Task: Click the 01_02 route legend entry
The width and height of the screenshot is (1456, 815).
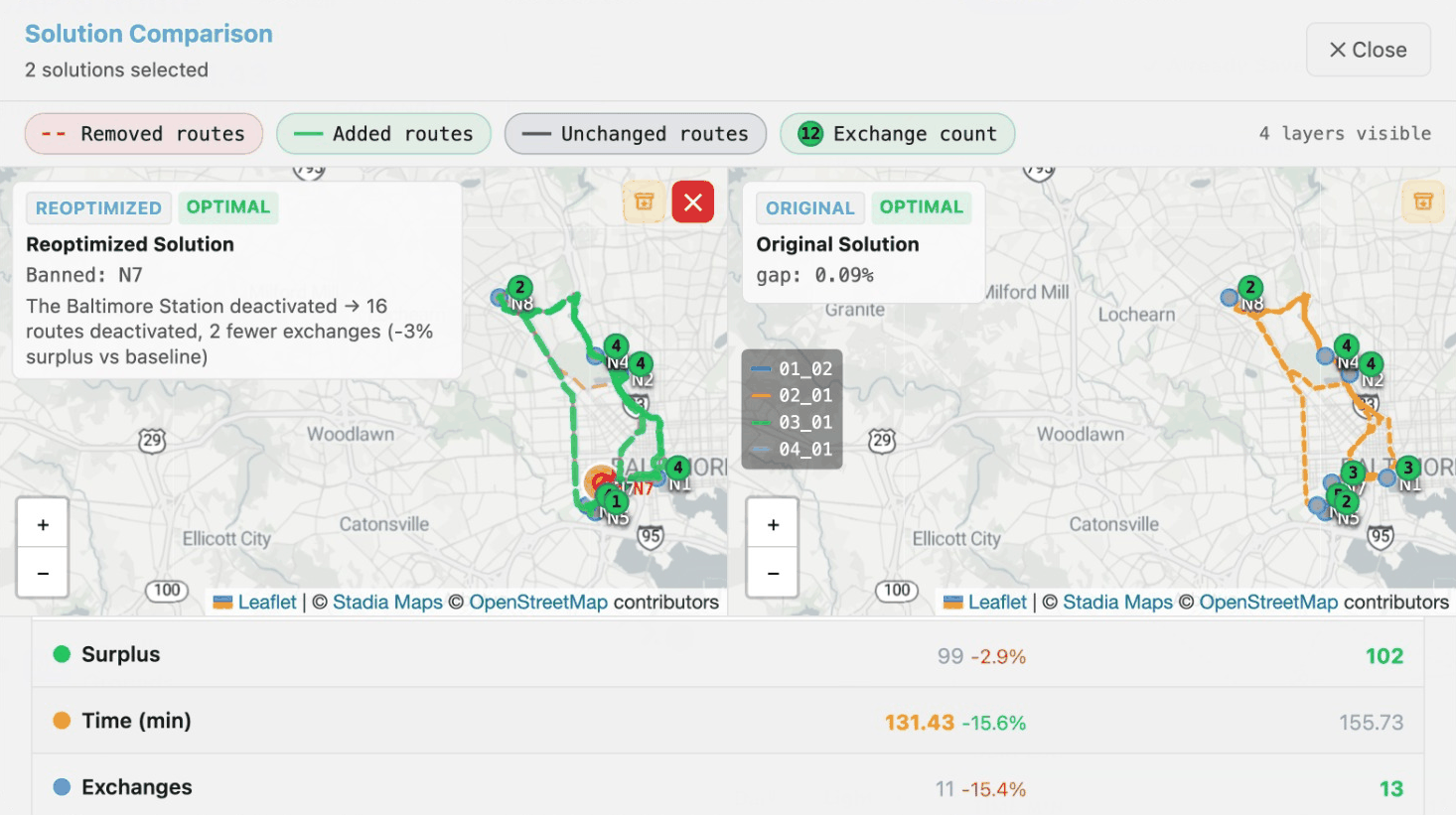Action: [x=792, y=369]
